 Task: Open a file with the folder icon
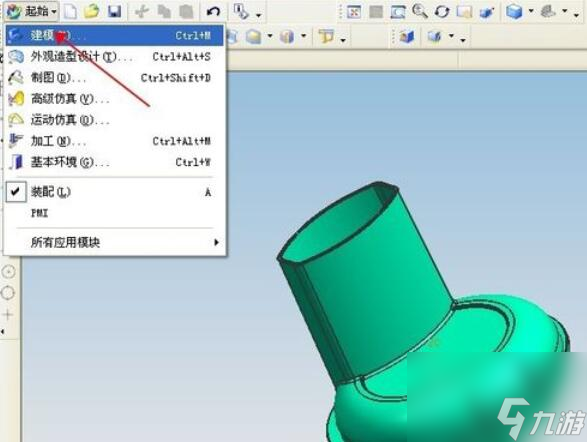tap(91, 11)
